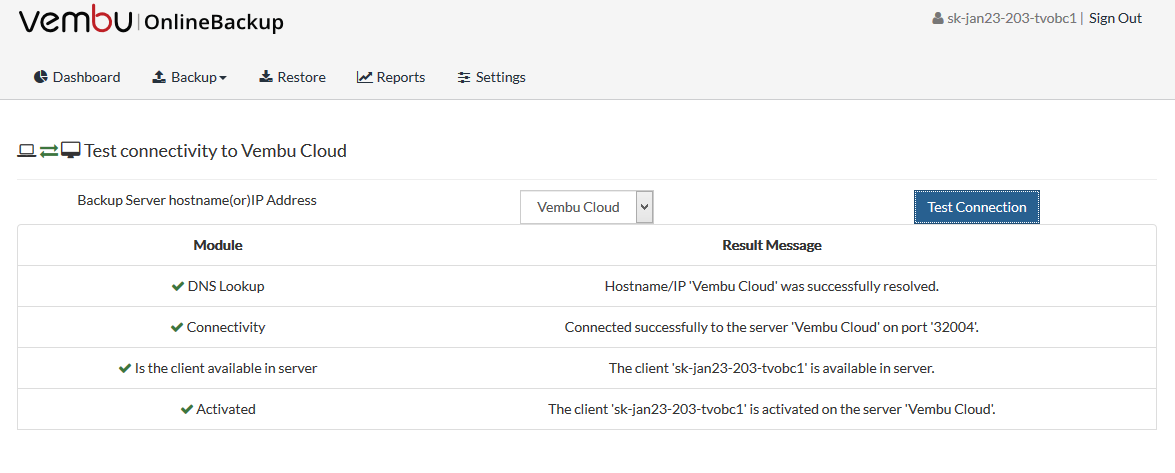Click the Module column header
The height and width of the screenshot is (473, 1175).
pos(218,245)
